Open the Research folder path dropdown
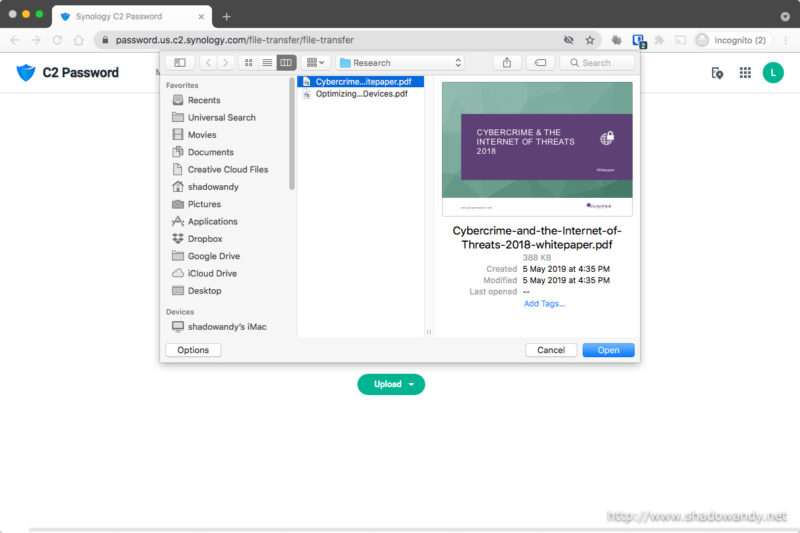Viewport: 800px width, 533px height. pos(401,63)
